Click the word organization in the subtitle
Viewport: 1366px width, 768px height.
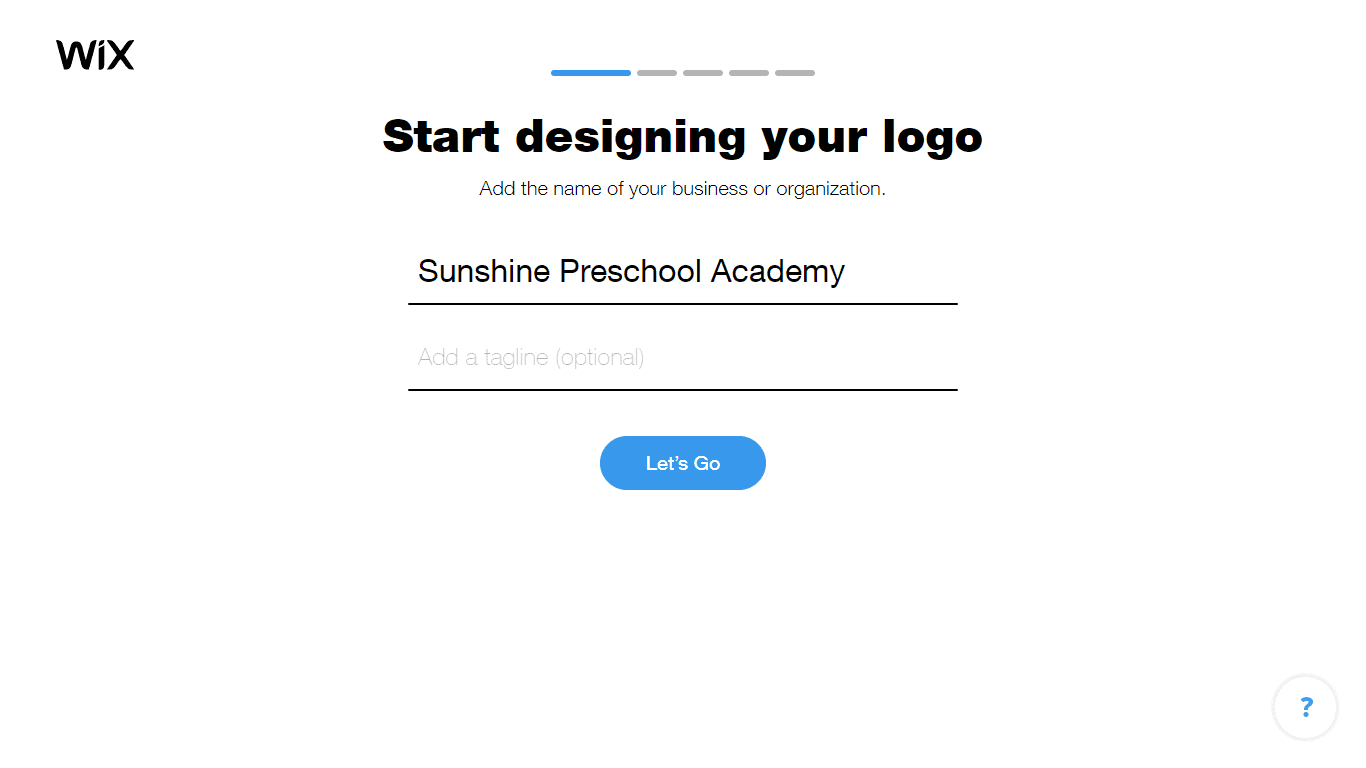point(830,189)
